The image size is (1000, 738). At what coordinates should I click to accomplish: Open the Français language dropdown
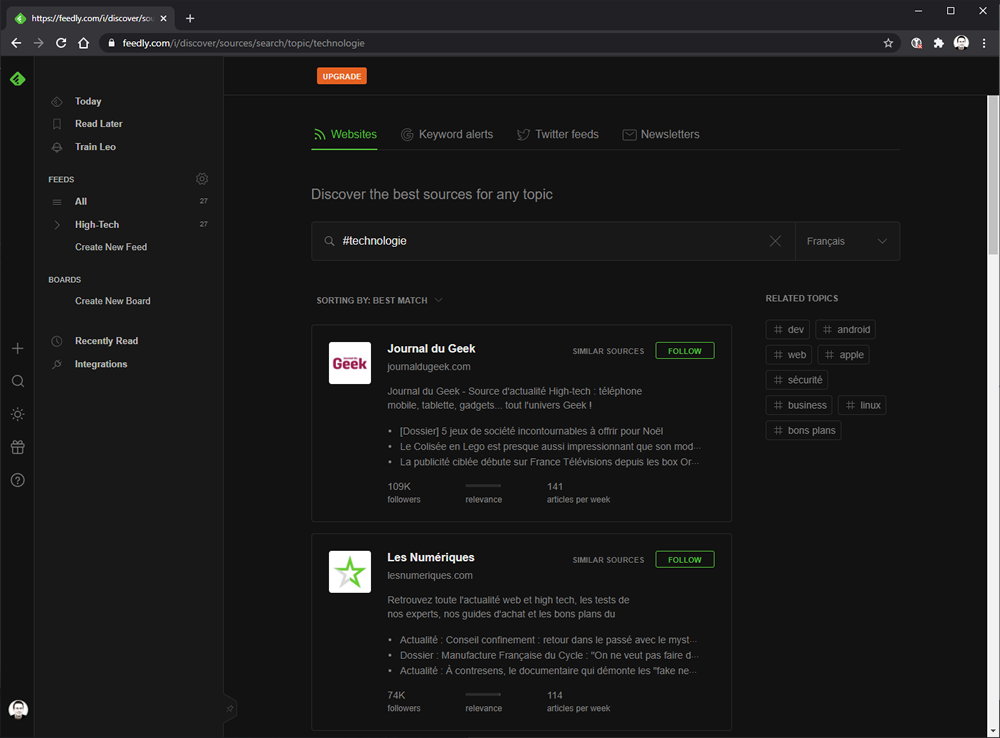(x=848, y=241)
